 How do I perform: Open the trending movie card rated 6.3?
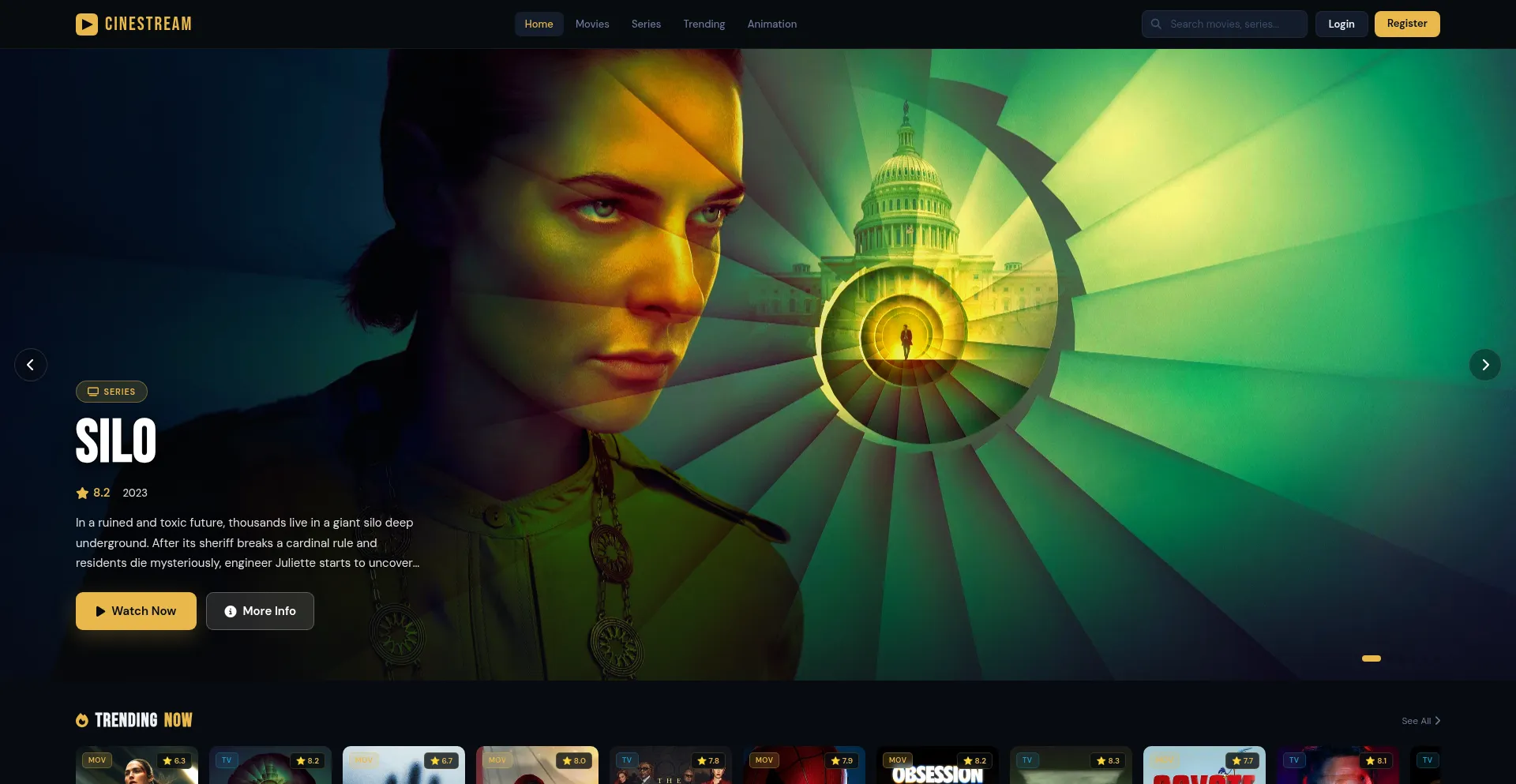(x=137, y=765)
